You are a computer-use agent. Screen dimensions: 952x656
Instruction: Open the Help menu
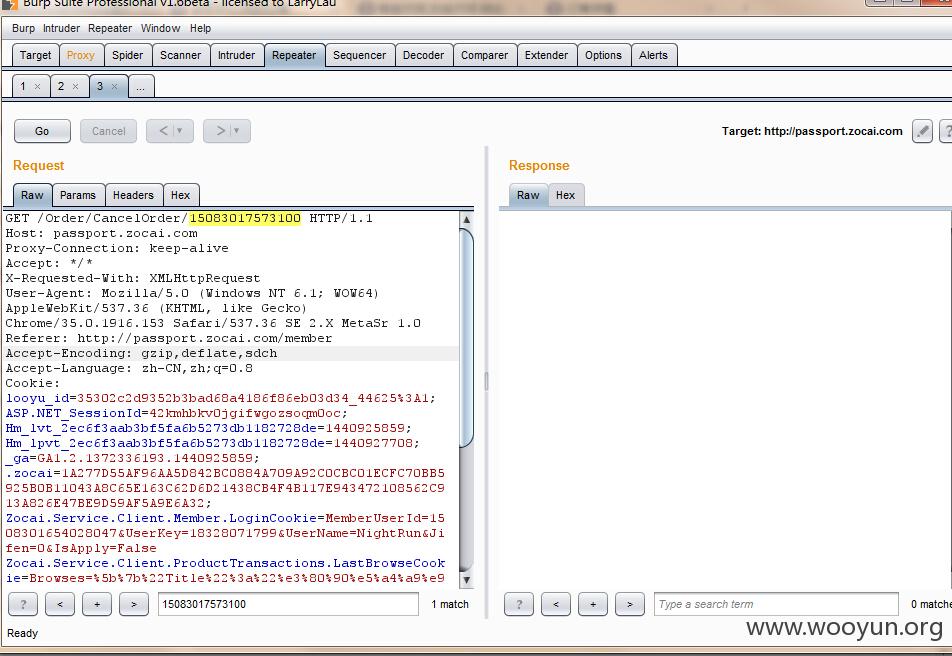(200, 29)
